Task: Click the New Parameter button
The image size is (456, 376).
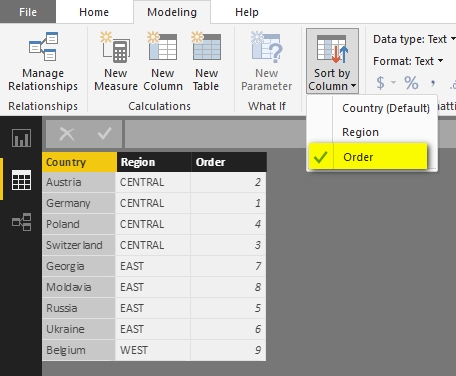Action: click(267, 62)
